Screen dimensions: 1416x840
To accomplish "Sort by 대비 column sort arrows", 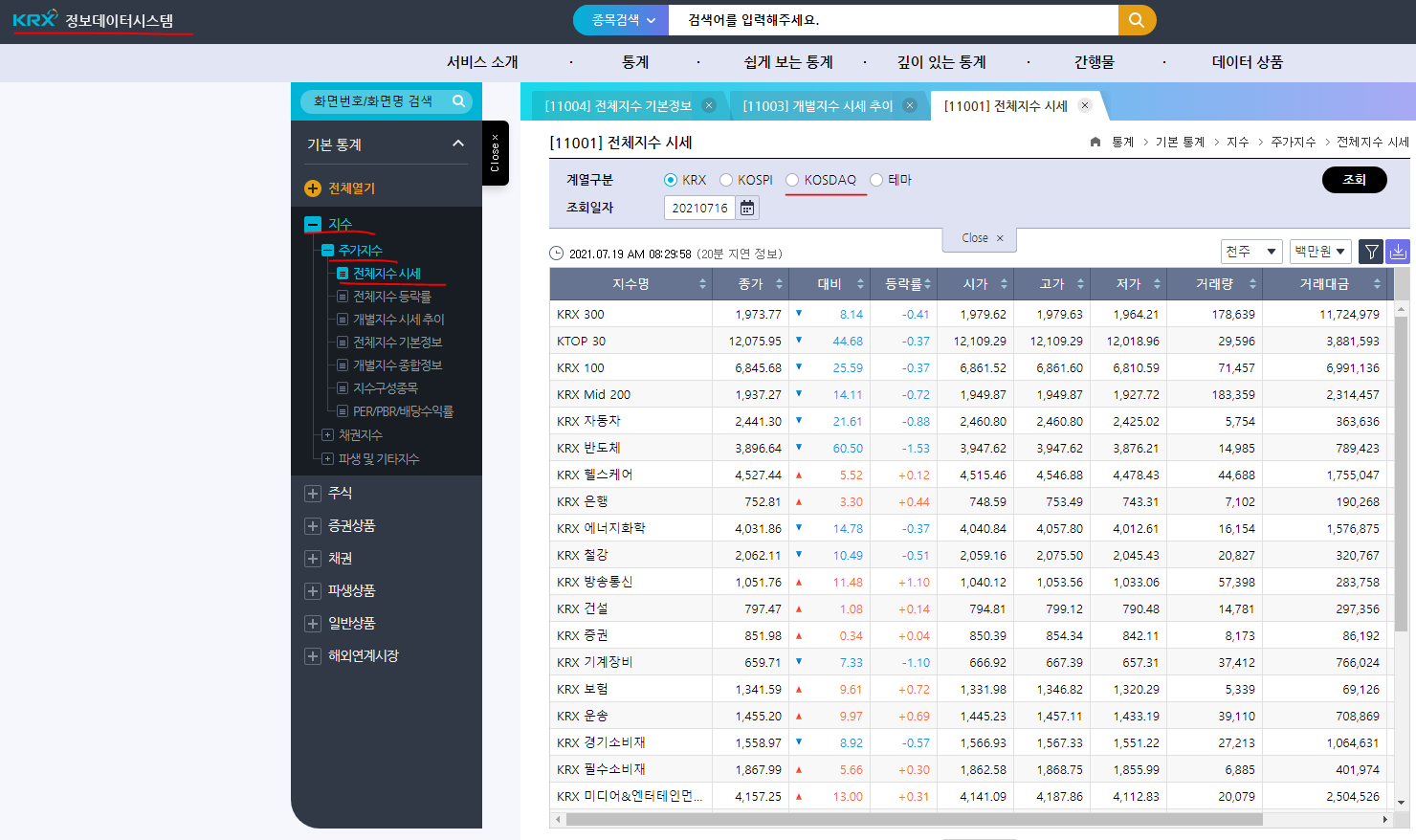I will click(x=860, y=284).
